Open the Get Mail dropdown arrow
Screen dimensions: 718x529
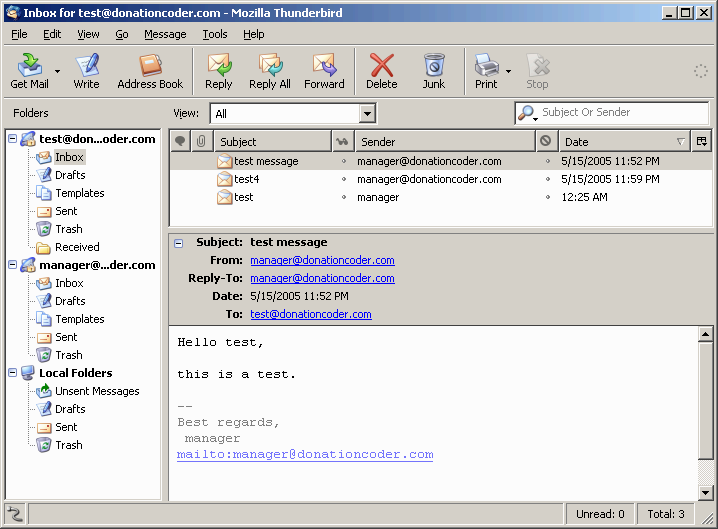[x=57, y=71]
